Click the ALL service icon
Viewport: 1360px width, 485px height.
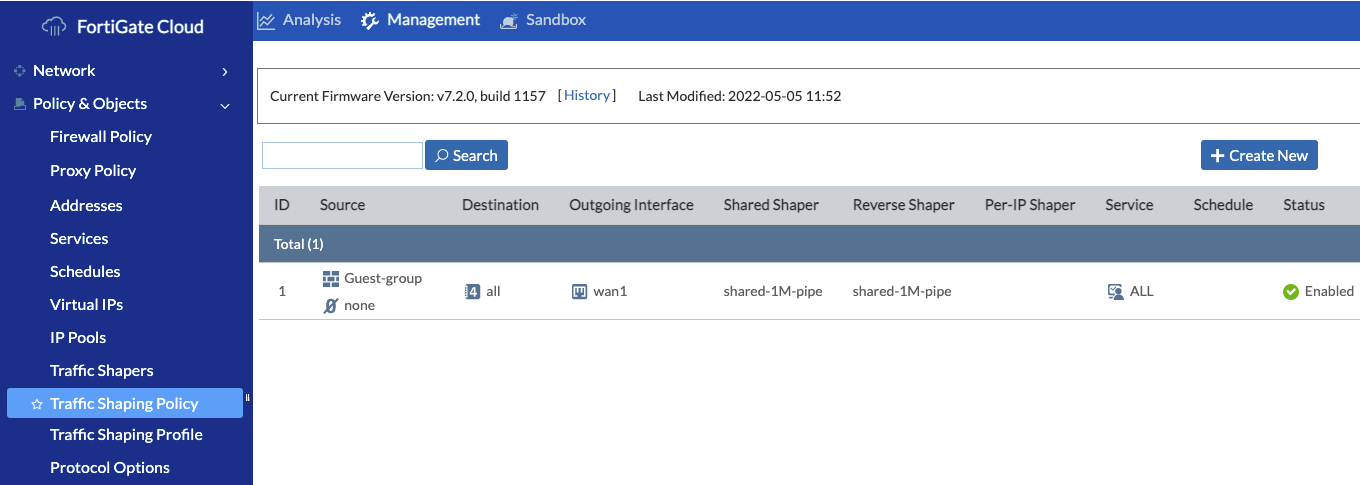tap(1116, 292)
